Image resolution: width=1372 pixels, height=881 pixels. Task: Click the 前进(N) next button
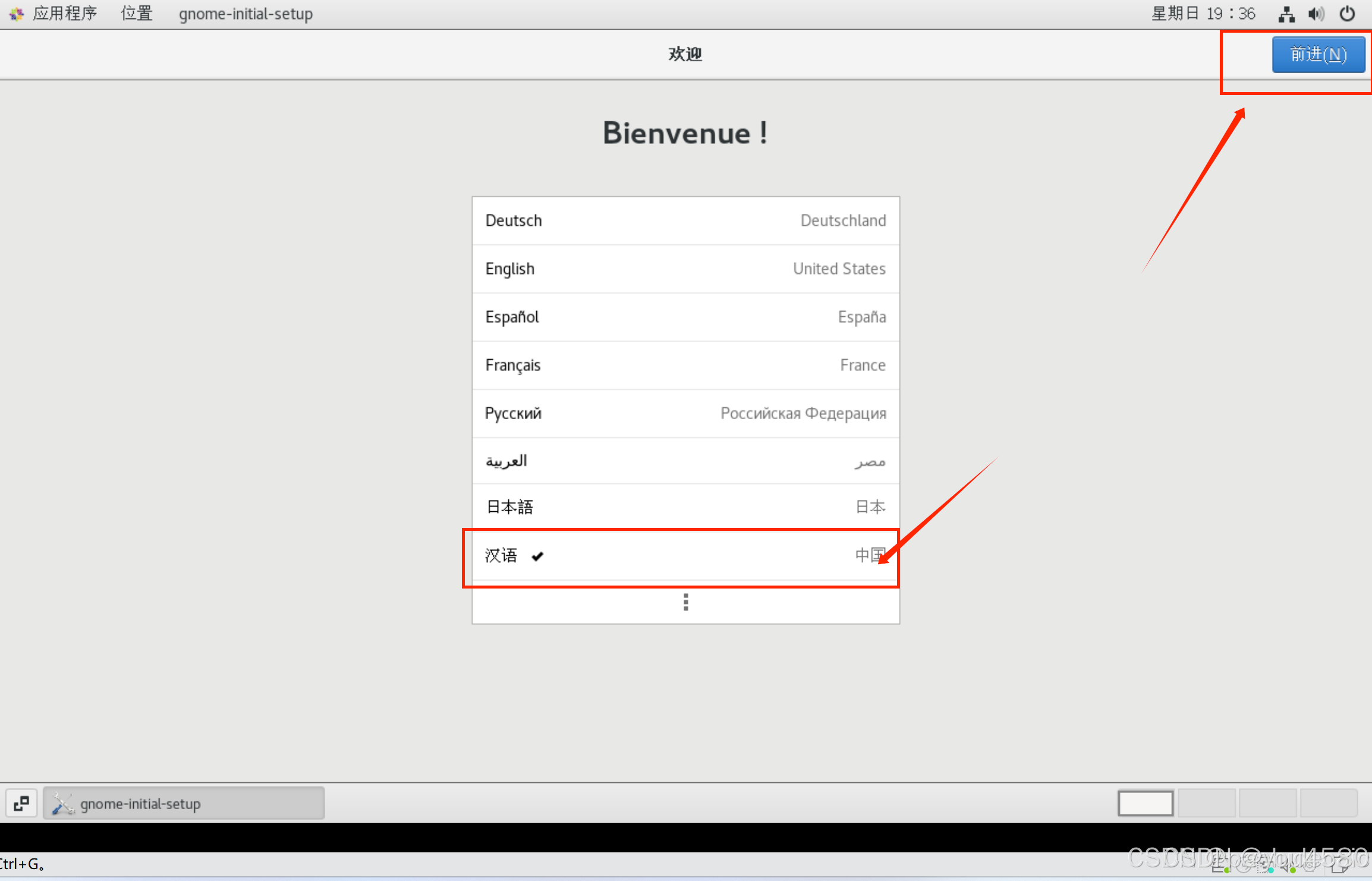pyautogui.click(x=1318, y=55)
